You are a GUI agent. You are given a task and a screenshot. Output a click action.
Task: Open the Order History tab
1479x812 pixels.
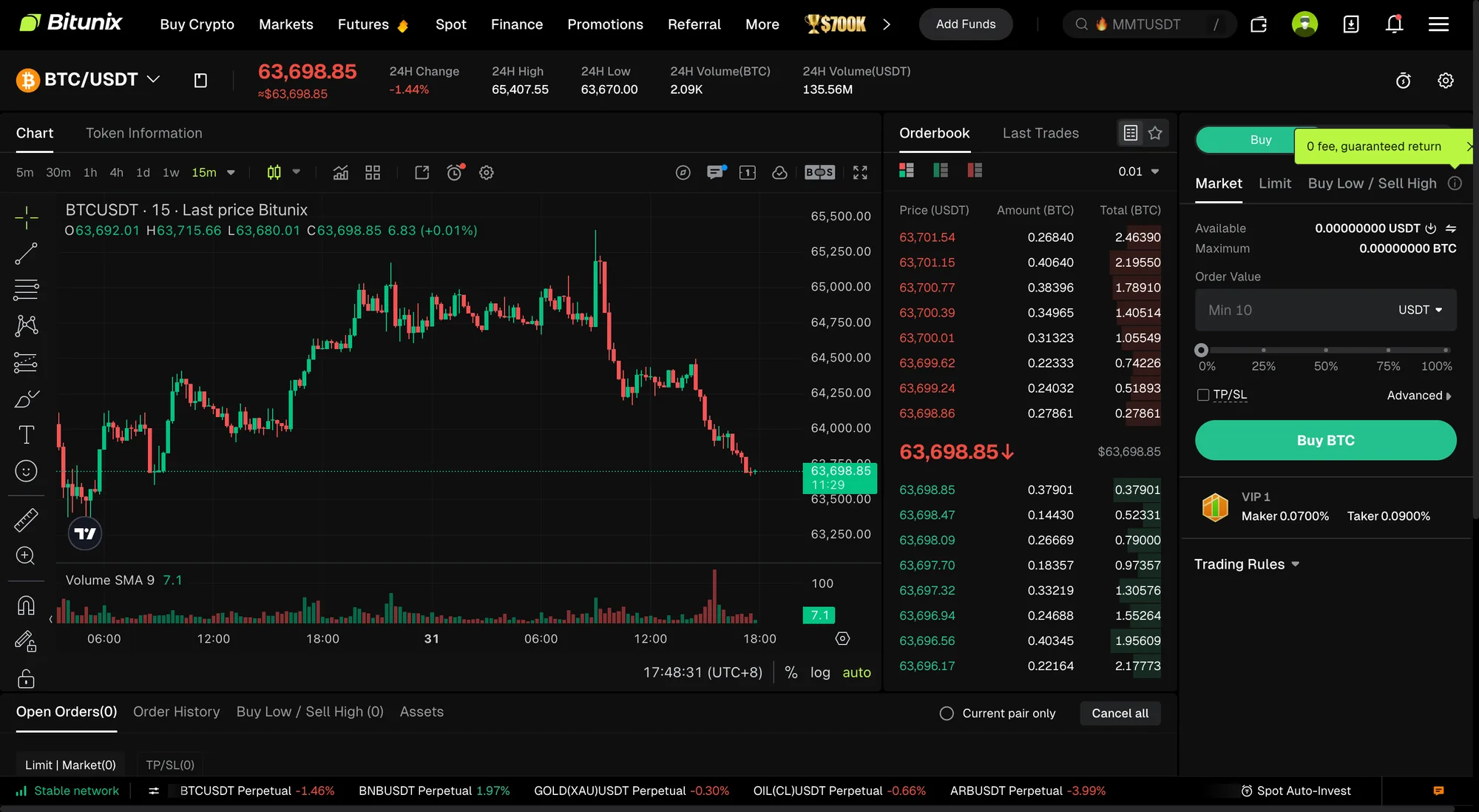176,711
